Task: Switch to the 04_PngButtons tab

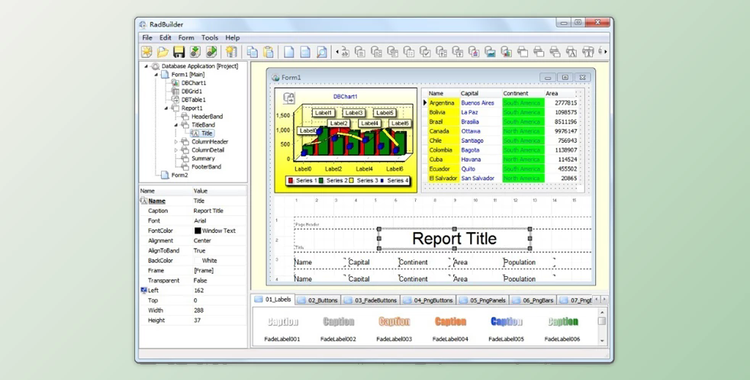Action: coord(428,301)
